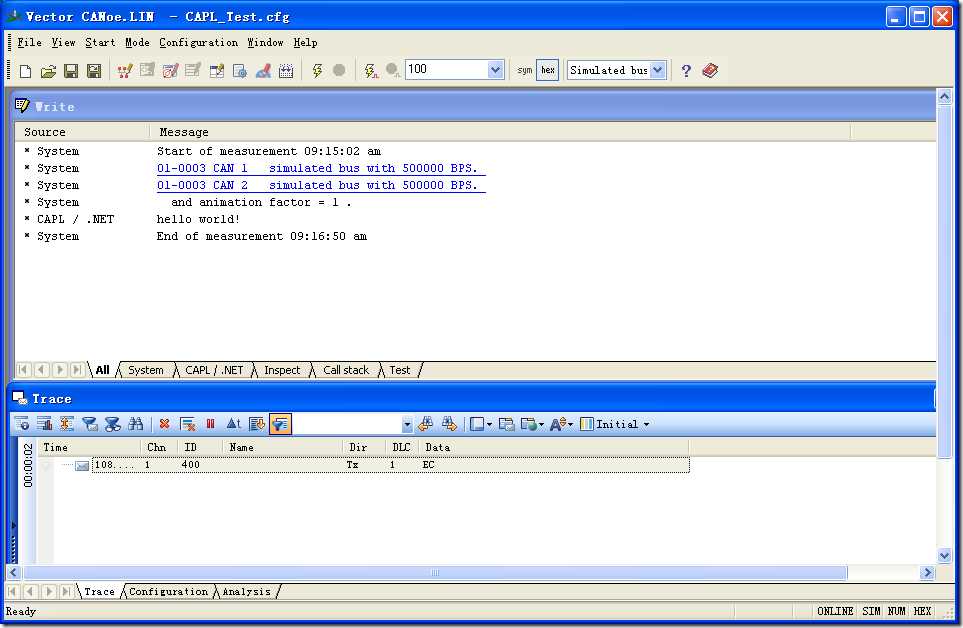The image size is (963, 628).
Task: Click the Save As floppy icon
Action: coord(94,71)
